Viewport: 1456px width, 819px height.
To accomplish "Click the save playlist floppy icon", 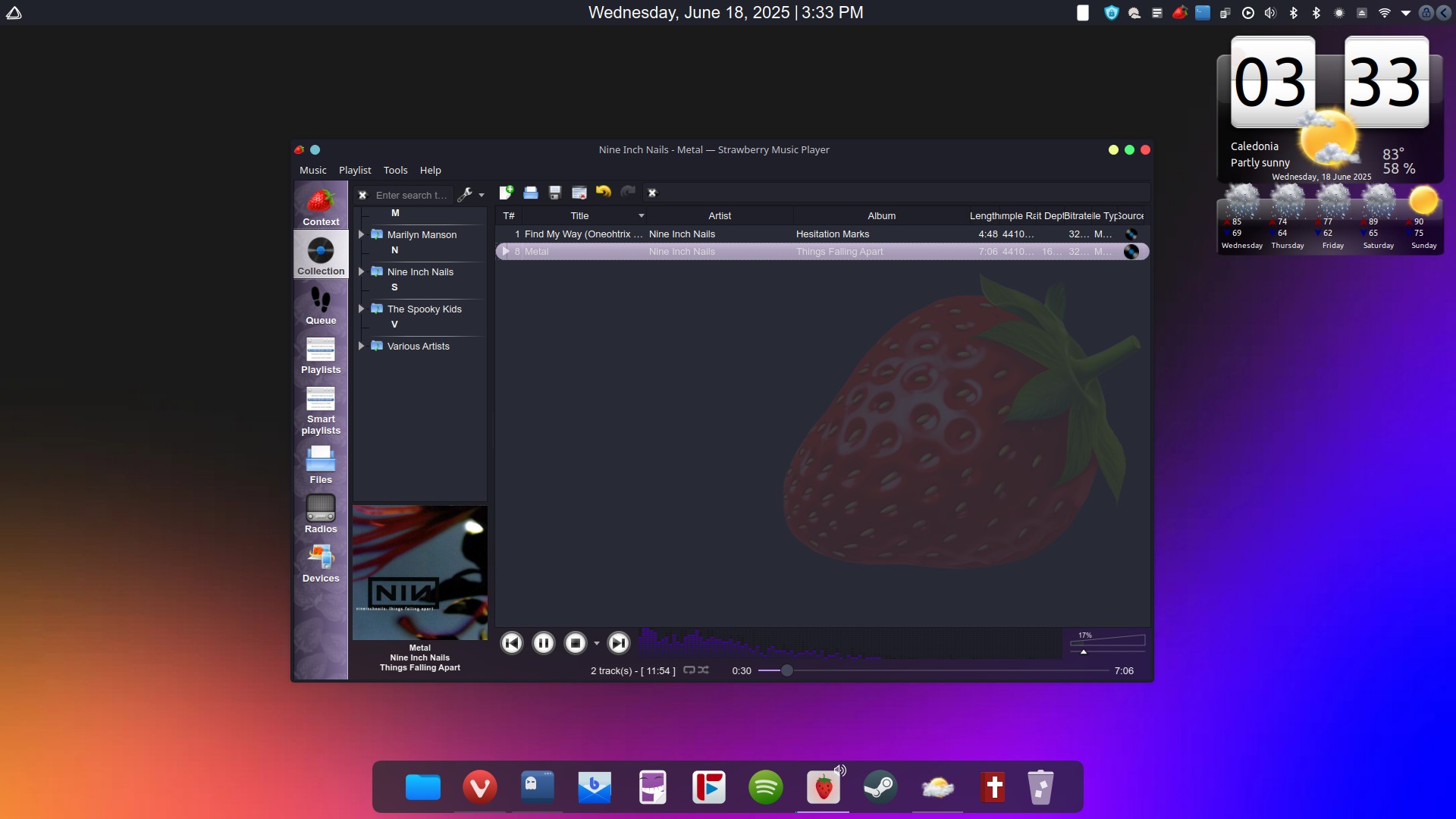I will tap(555, 193).
